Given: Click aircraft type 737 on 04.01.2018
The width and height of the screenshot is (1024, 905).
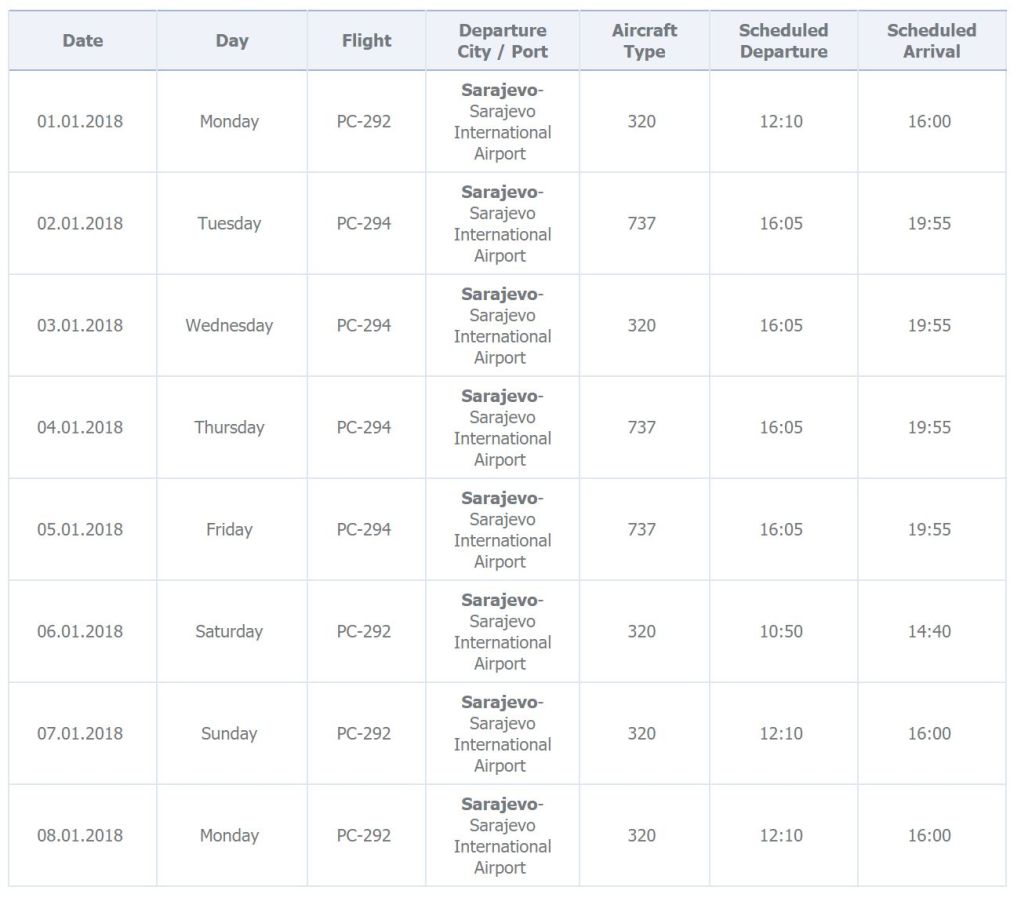Looking at the screenshot, I should coord(642,428).
